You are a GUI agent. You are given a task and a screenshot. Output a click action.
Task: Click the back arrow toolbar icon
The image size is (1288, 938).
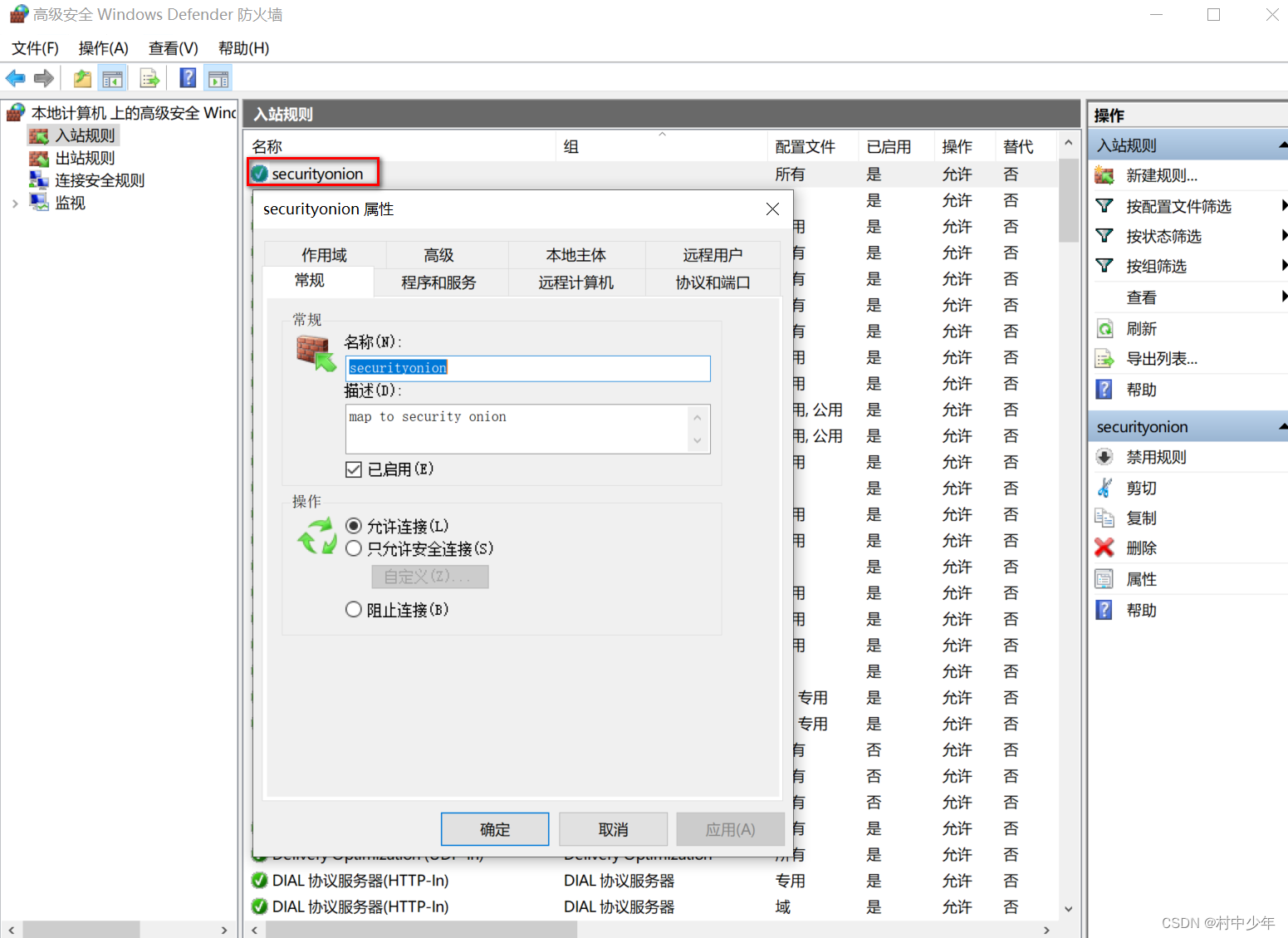point(15,79)
